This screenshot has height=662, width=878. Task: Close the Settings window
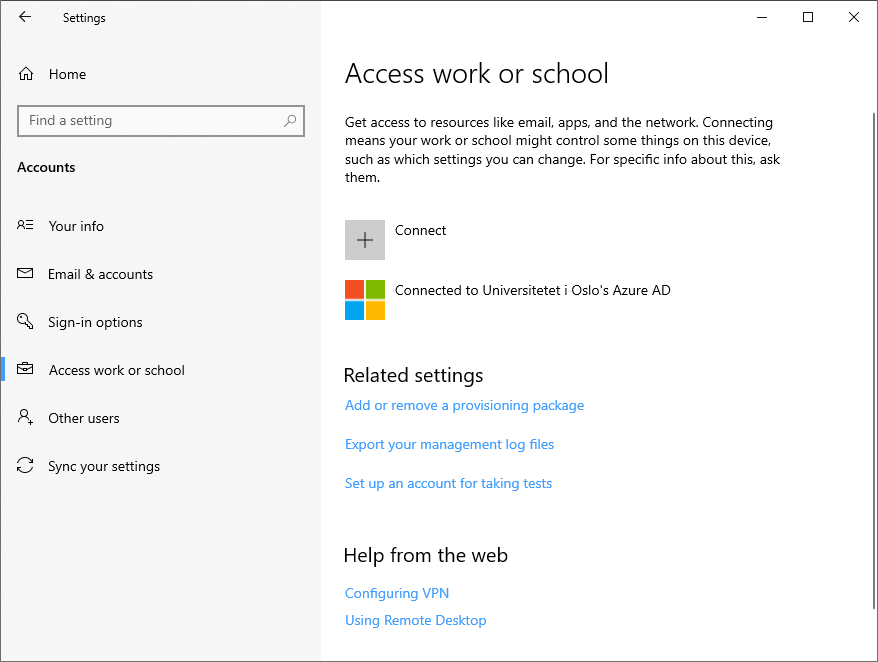853,17
